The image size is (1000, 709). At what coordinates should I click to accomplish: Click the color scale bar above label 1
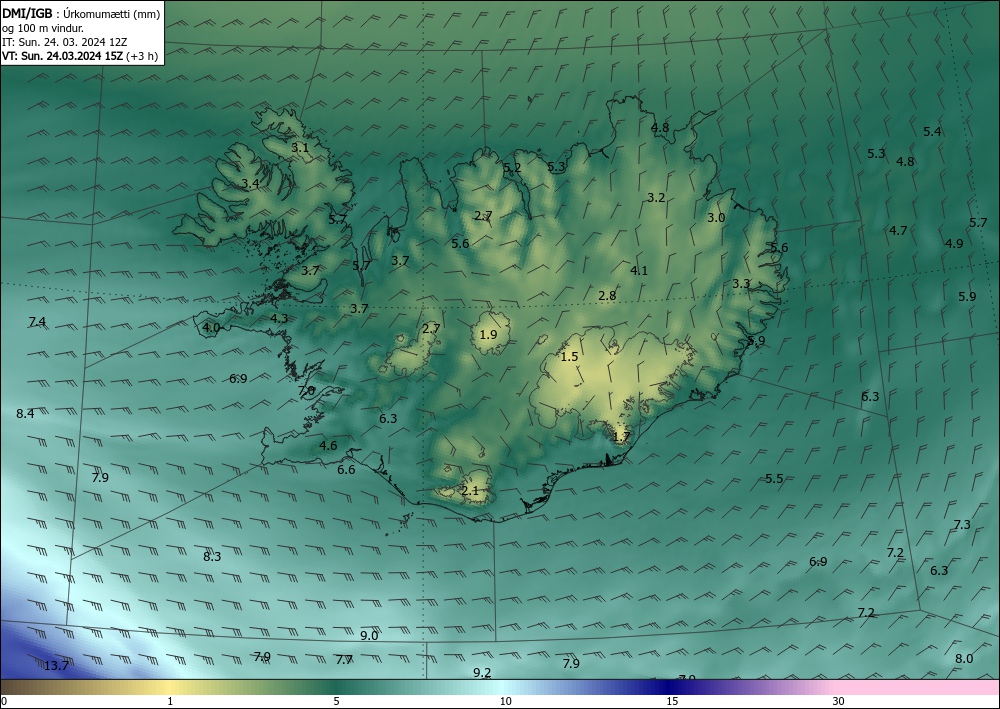(170, 687)
